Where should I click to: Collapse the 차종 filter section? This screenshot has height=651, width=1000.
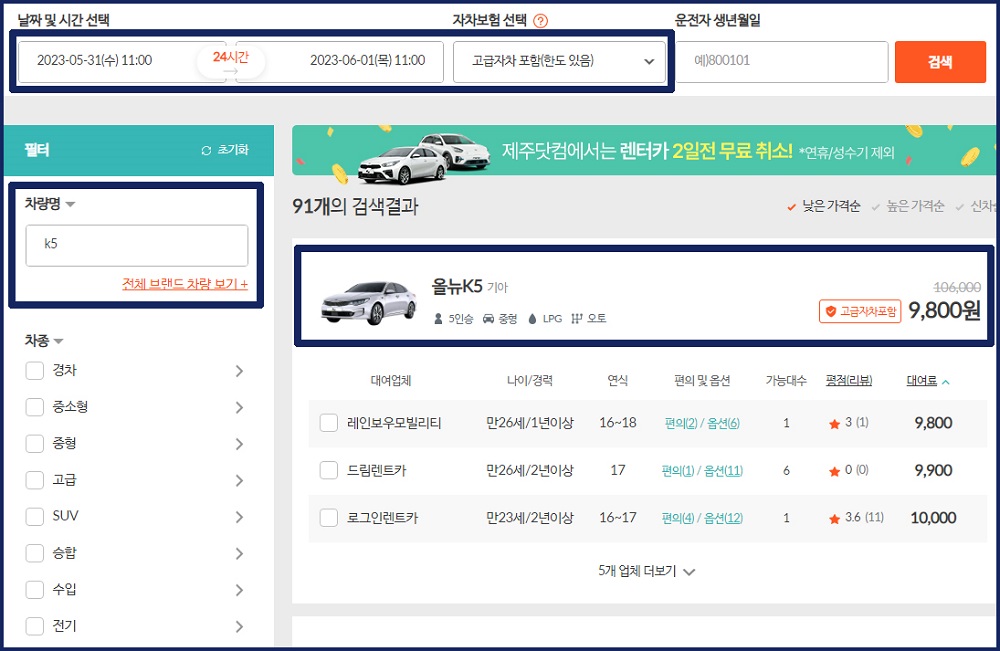pos(58,341)
